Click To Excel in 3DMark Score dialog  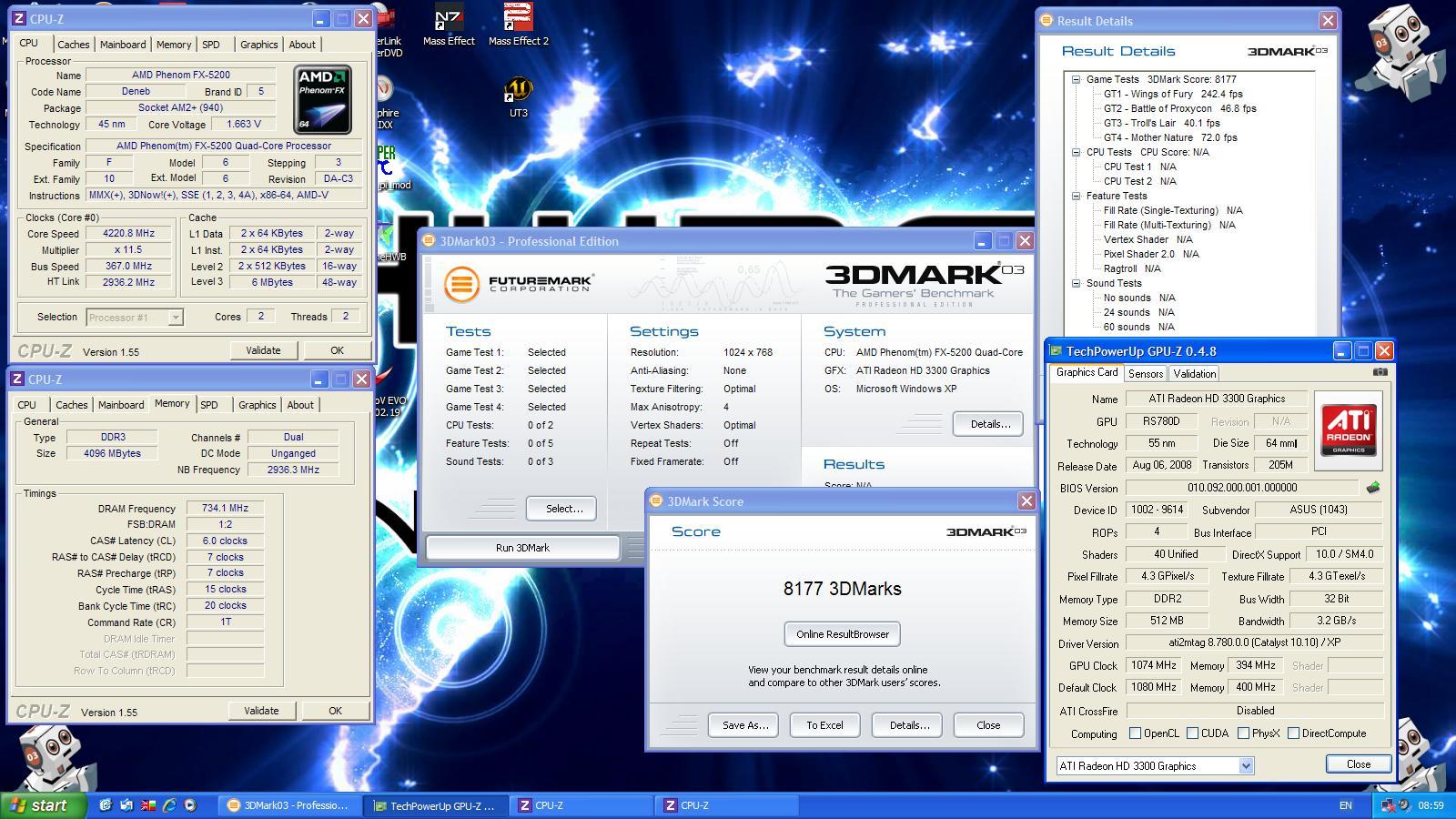824,725
